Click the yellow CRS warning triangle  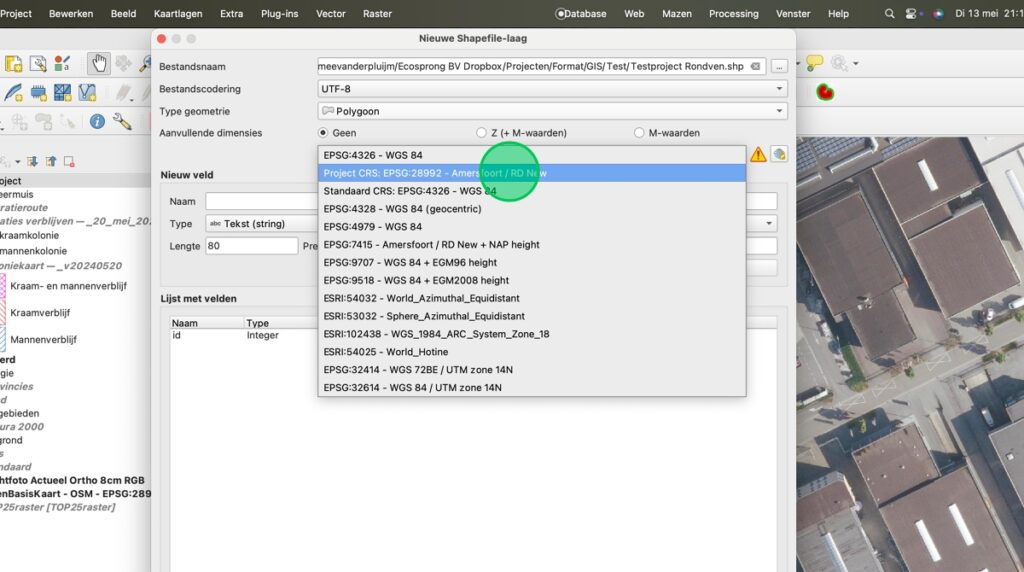pyautogui.click(x=758, y=154)
